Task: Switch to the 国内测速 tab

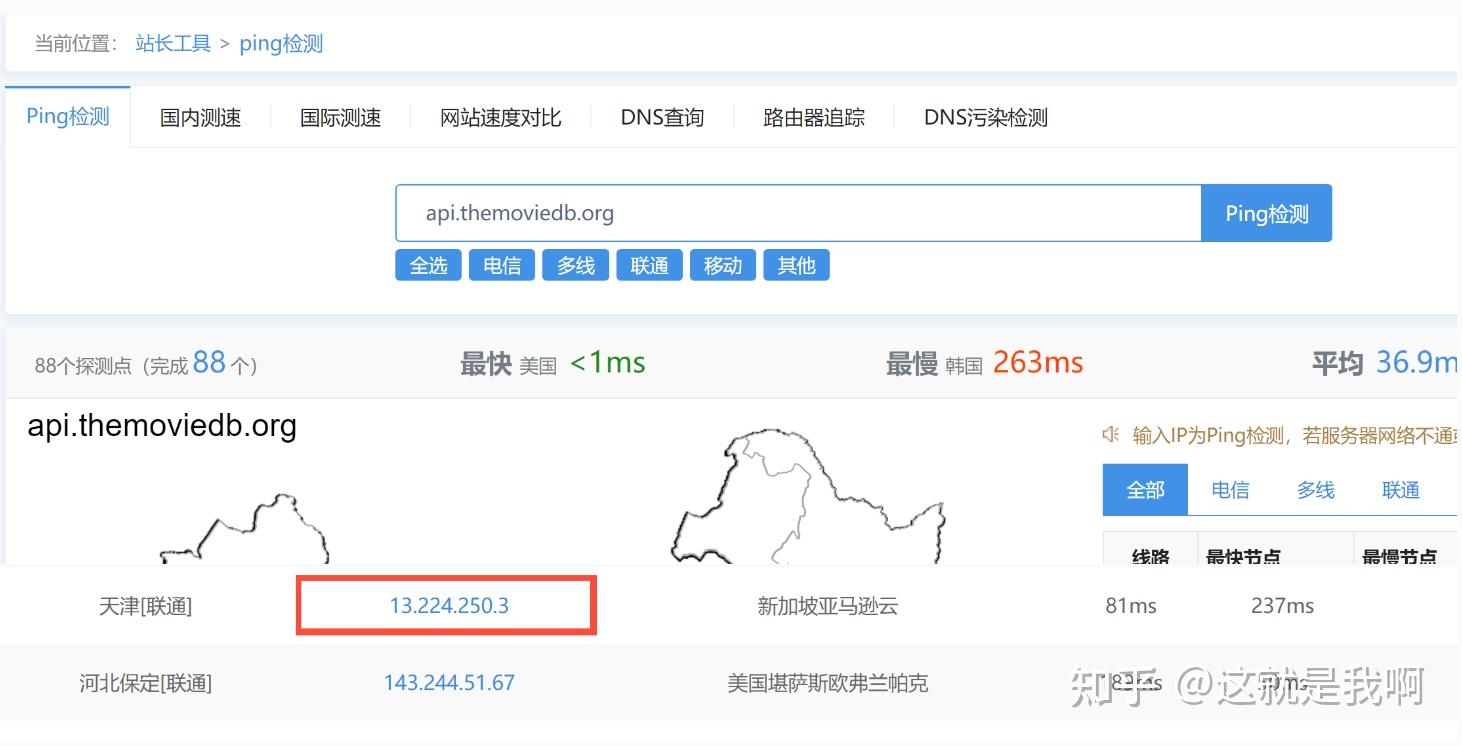Action: [x=200, y=117]
